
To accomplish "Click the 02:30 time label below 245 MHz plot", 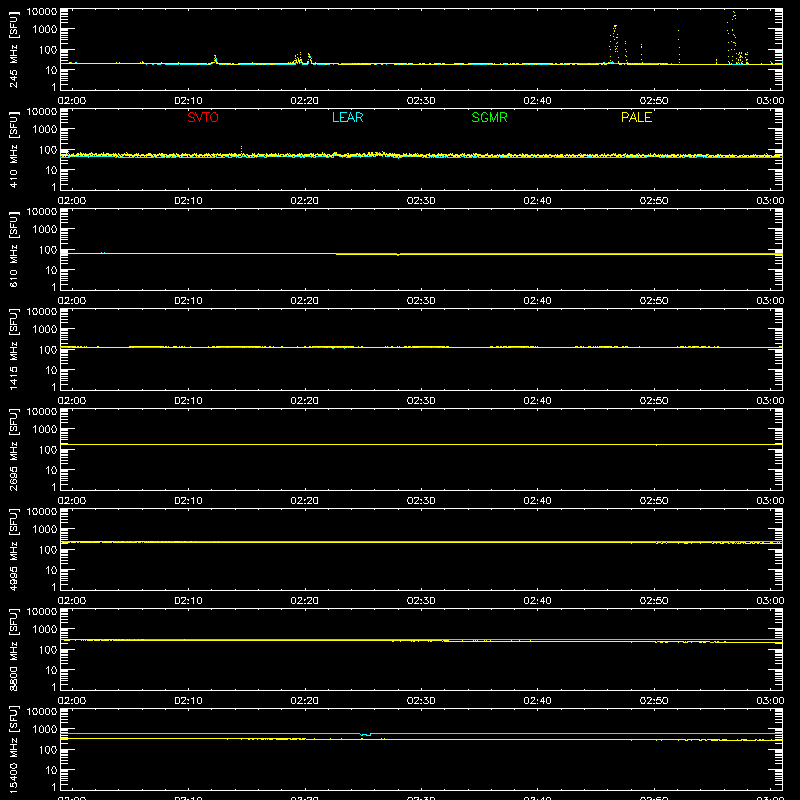I will coord(421,101).
